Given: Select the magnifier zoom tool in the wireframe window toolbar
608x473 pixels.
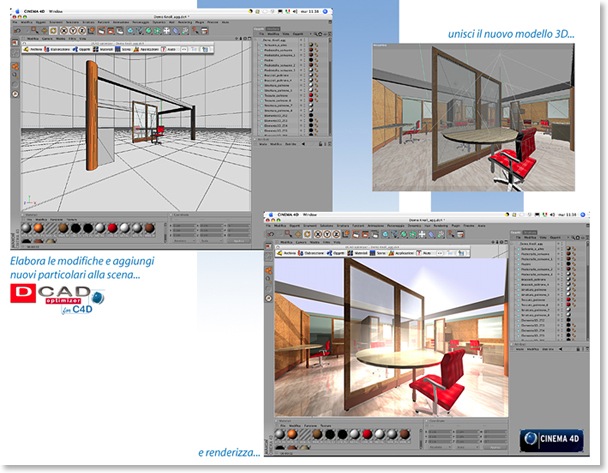Looking at the screenshot, I should [35, 30].
